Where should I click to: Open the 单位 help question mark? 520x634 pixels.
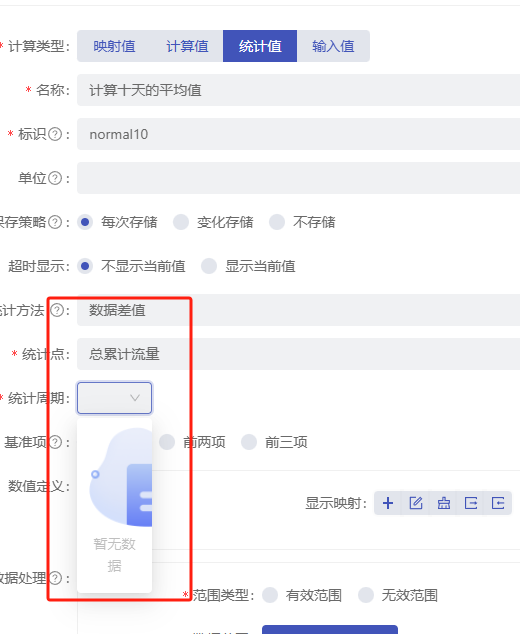click(55, 178)
